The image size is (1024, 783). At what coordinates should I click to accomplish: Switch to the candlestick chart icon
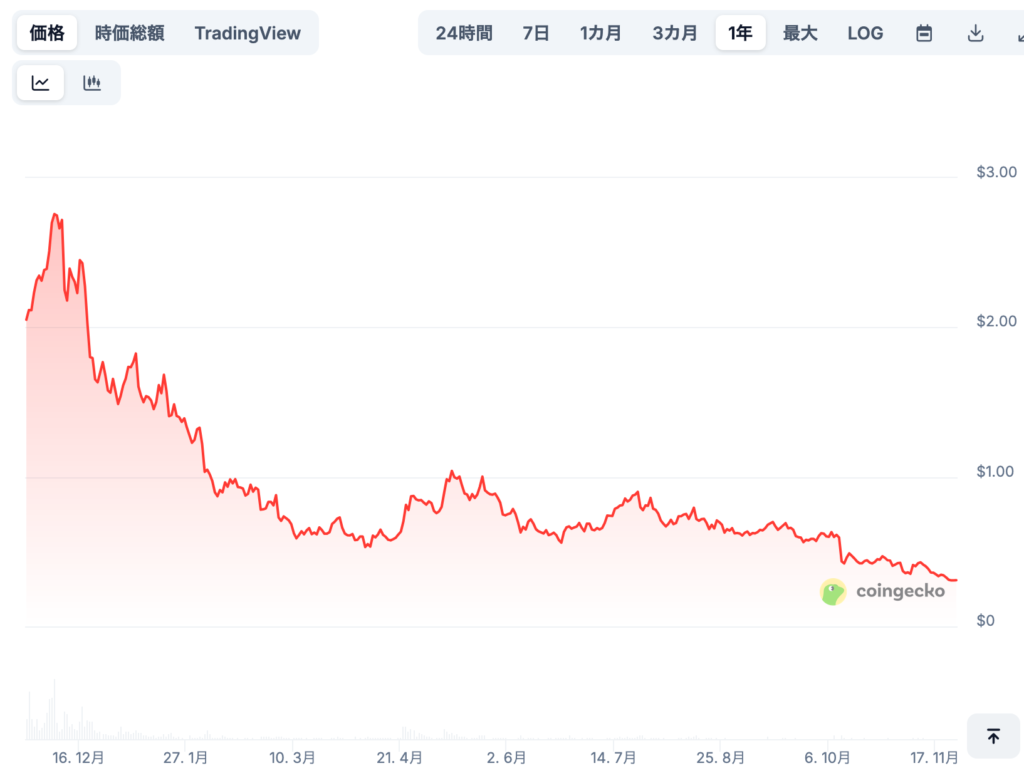coord(92,82)
